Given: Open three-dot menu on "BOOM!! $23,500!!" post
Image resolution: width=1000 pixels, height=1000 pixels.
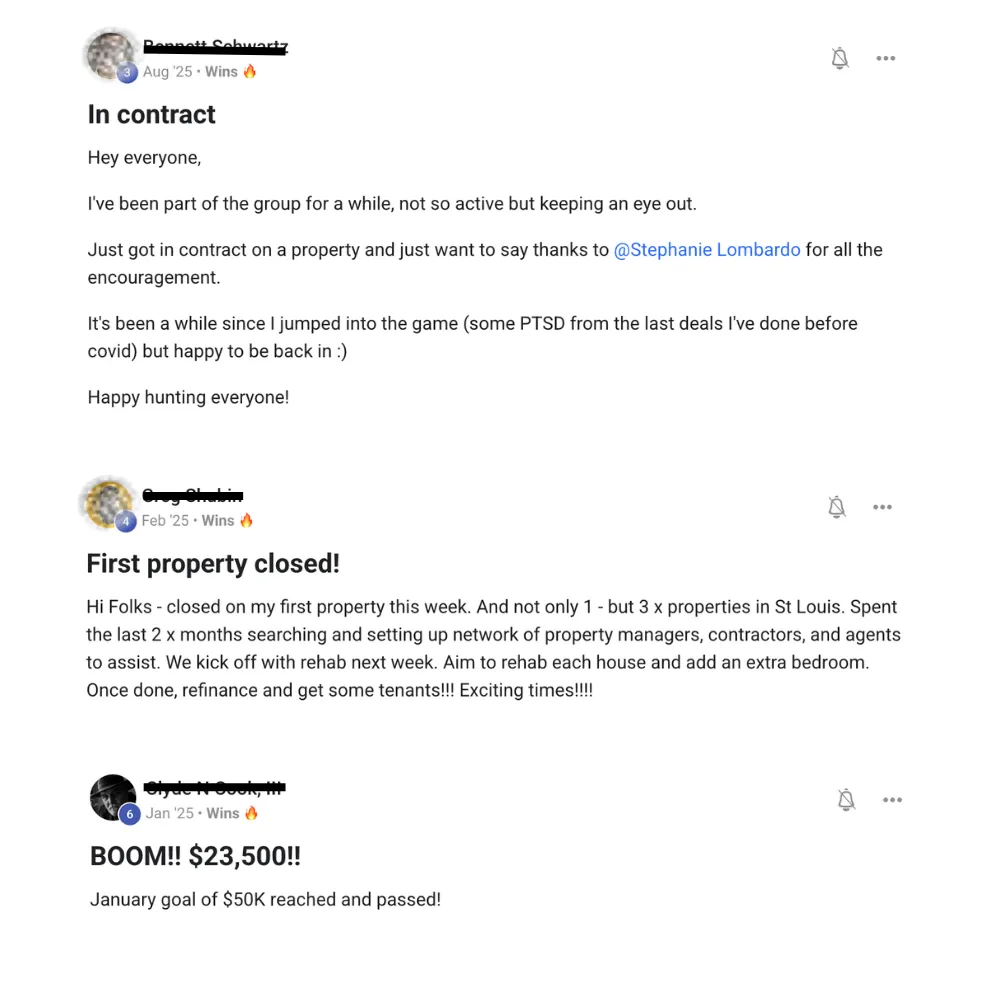Looking at the screenshot, I should coord(892,800).
